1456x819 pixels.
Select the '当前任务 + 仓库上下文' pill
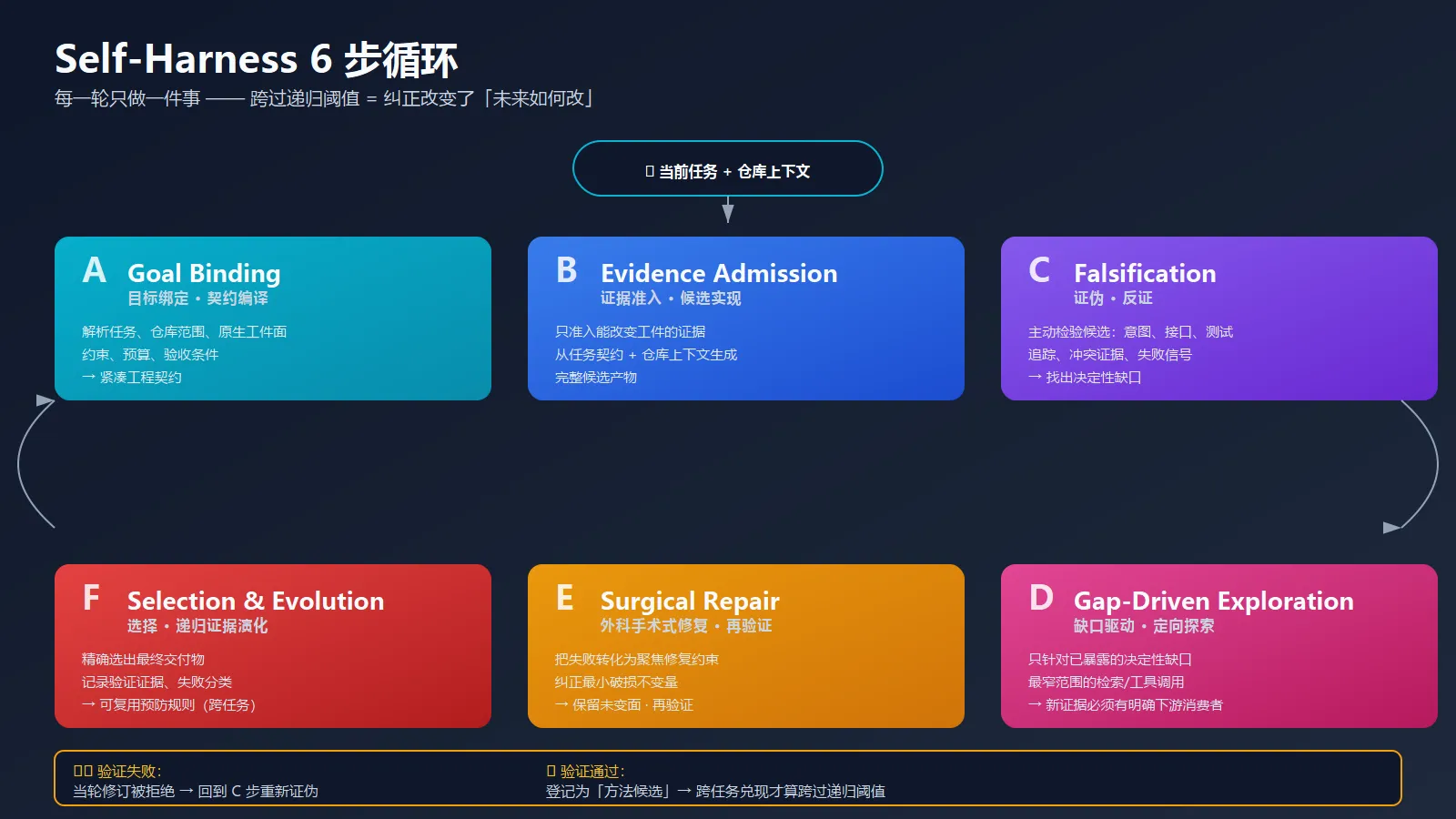click(x=728, y=168)
